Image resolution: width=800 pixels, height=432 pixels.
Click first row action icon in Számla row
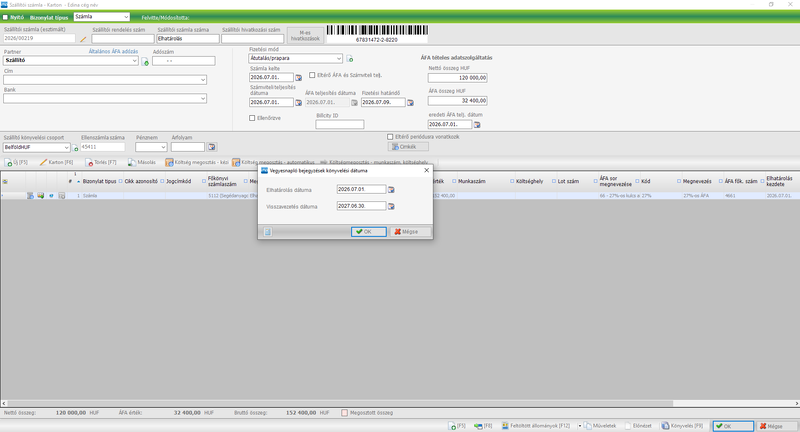(30, 196)
